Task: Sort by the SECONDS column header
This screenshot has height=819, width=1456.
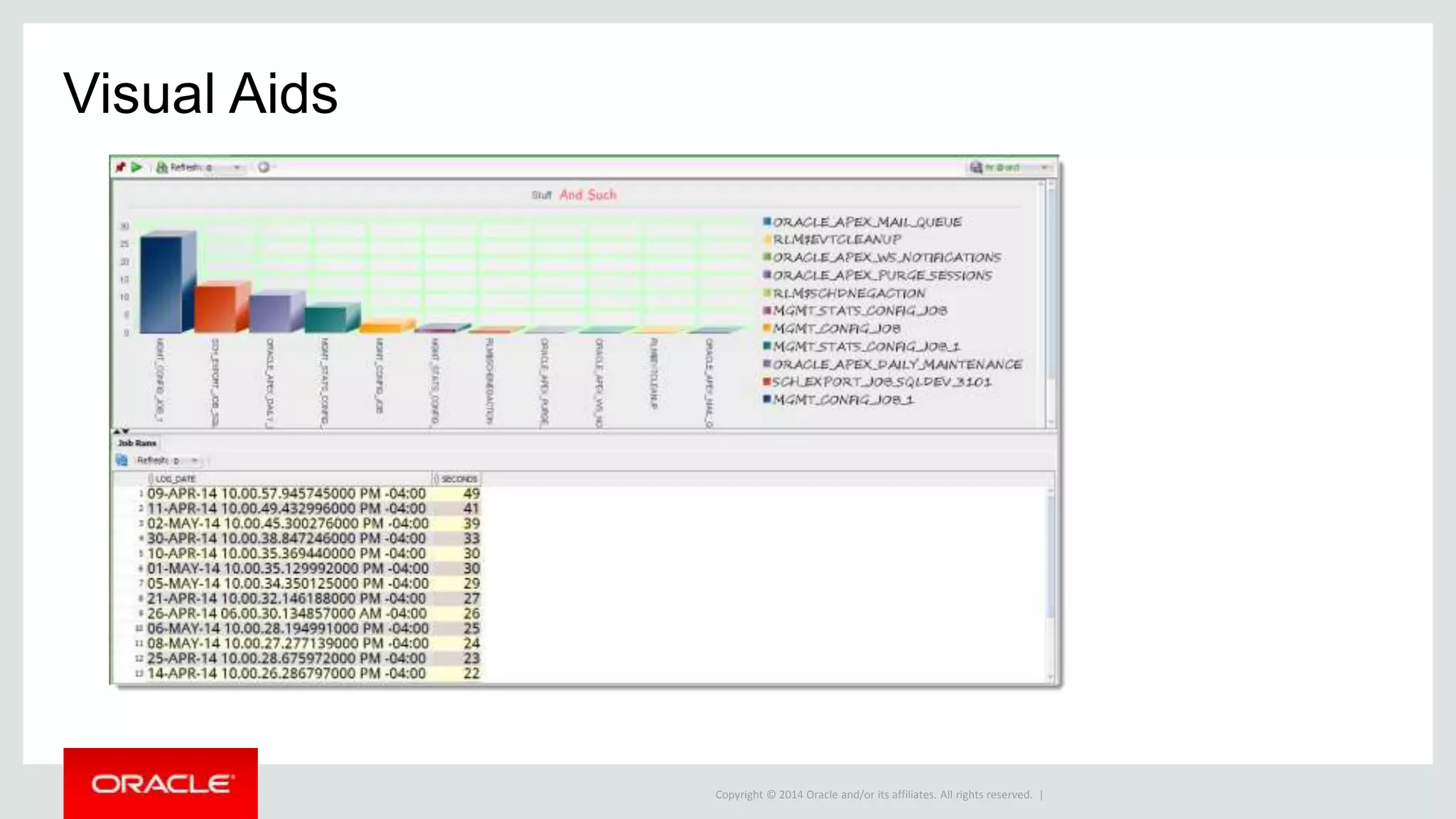Action: pos(459,479)
